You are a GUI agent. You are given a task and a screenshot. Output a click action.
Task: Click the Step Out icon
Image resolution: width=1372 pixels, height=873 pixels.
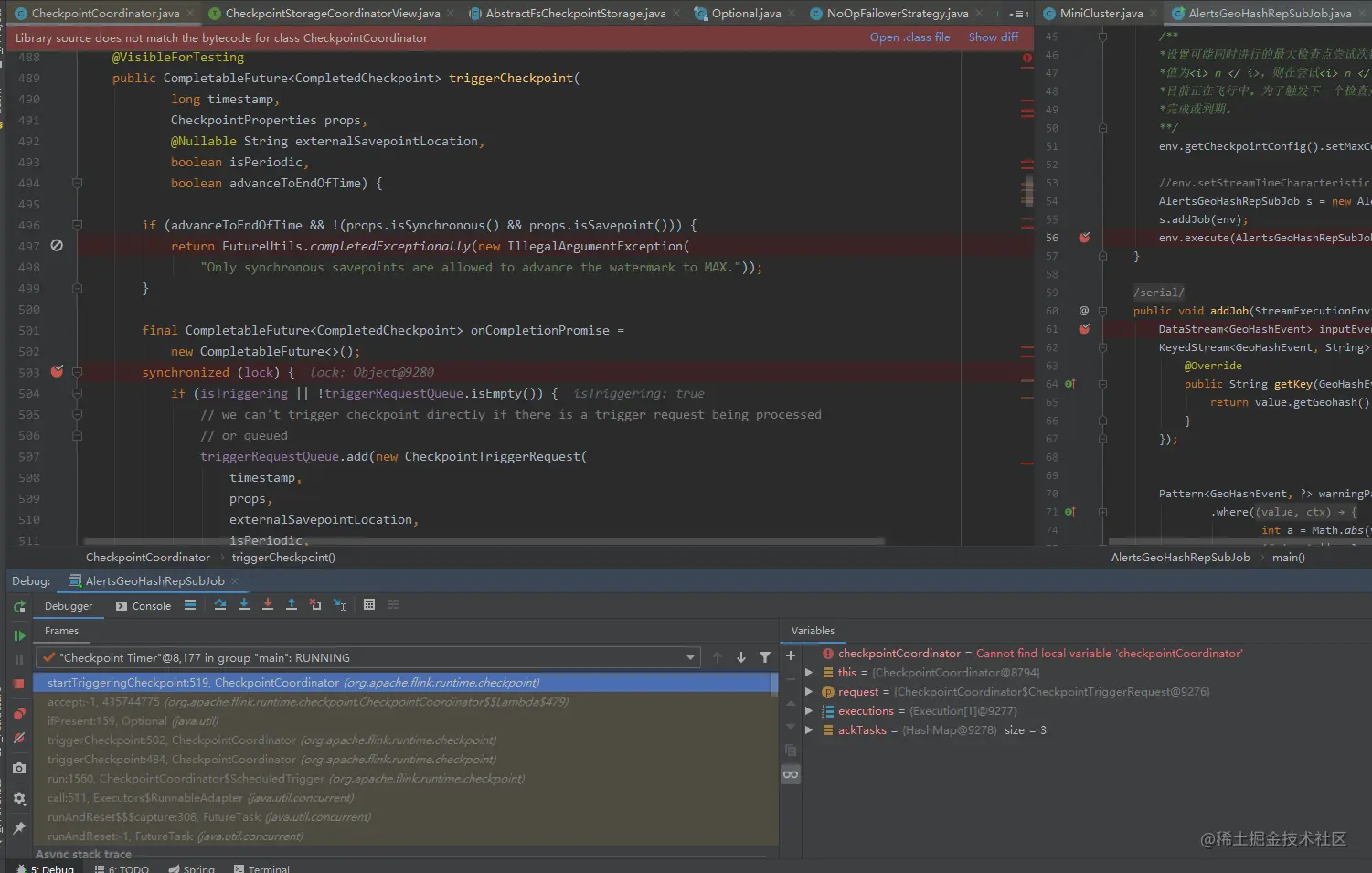292,604
